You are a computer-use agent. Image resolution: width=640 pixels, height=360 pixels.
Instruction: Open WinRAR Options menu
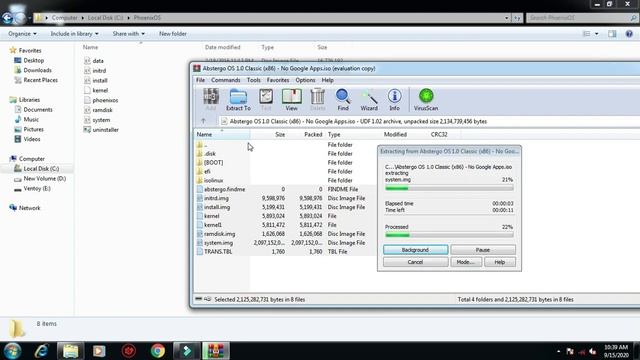[305, 80]
